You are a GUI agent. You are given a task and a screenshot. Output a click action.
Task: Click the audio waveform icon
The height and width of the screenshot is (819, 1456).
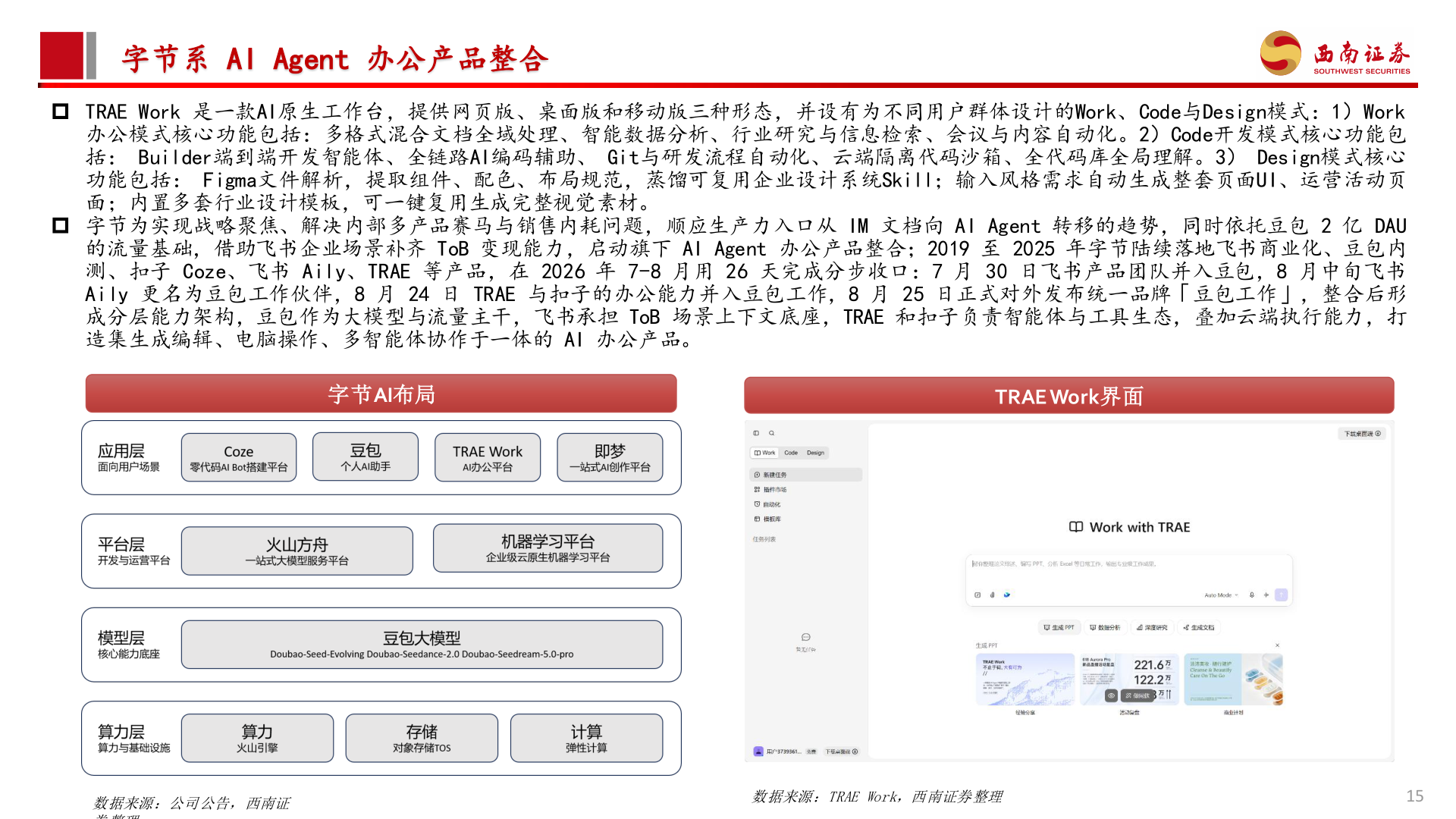[x=1266, y=595]
